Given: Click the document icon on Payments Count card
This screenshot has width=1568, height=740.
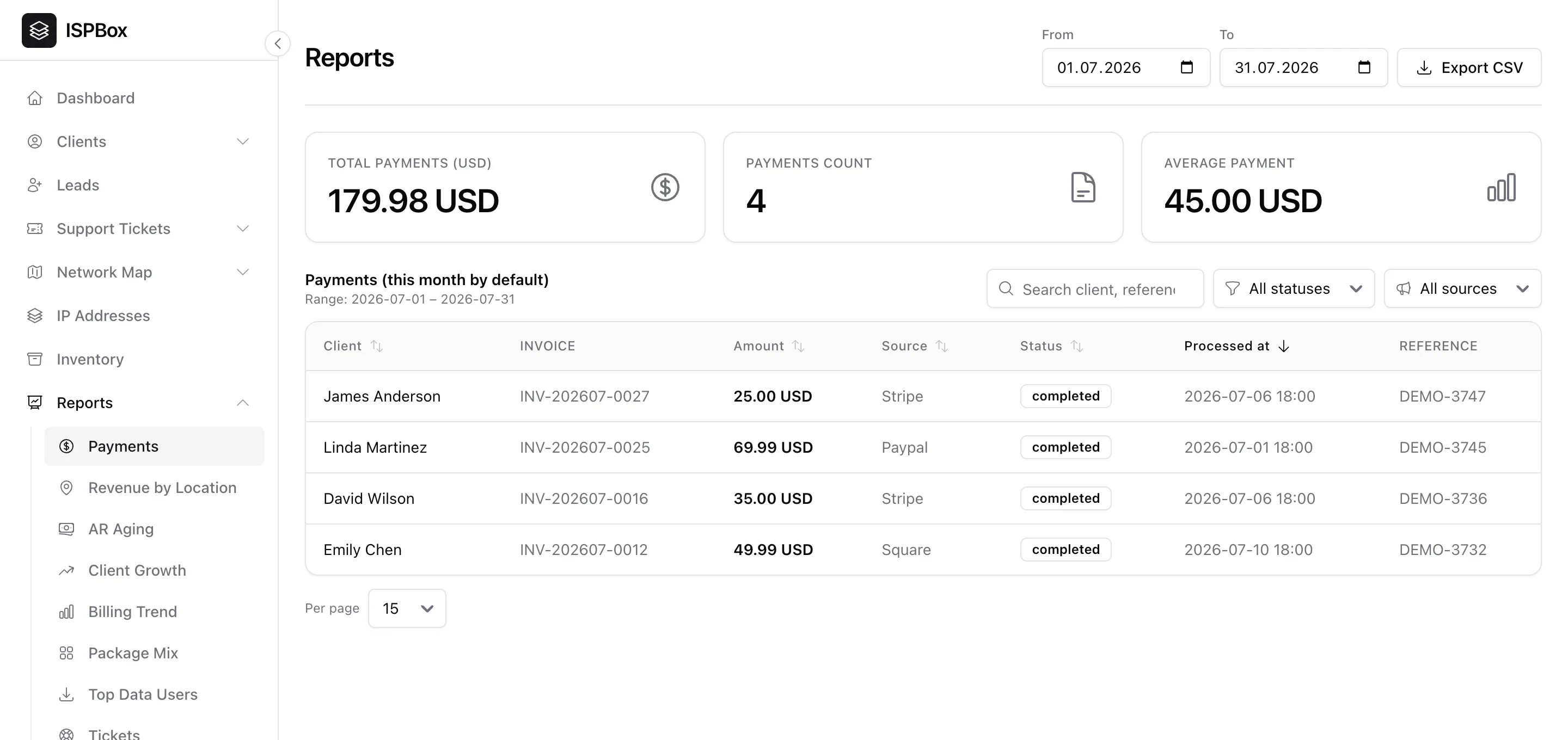Looking at the screenshot, I should [1083, 187].
